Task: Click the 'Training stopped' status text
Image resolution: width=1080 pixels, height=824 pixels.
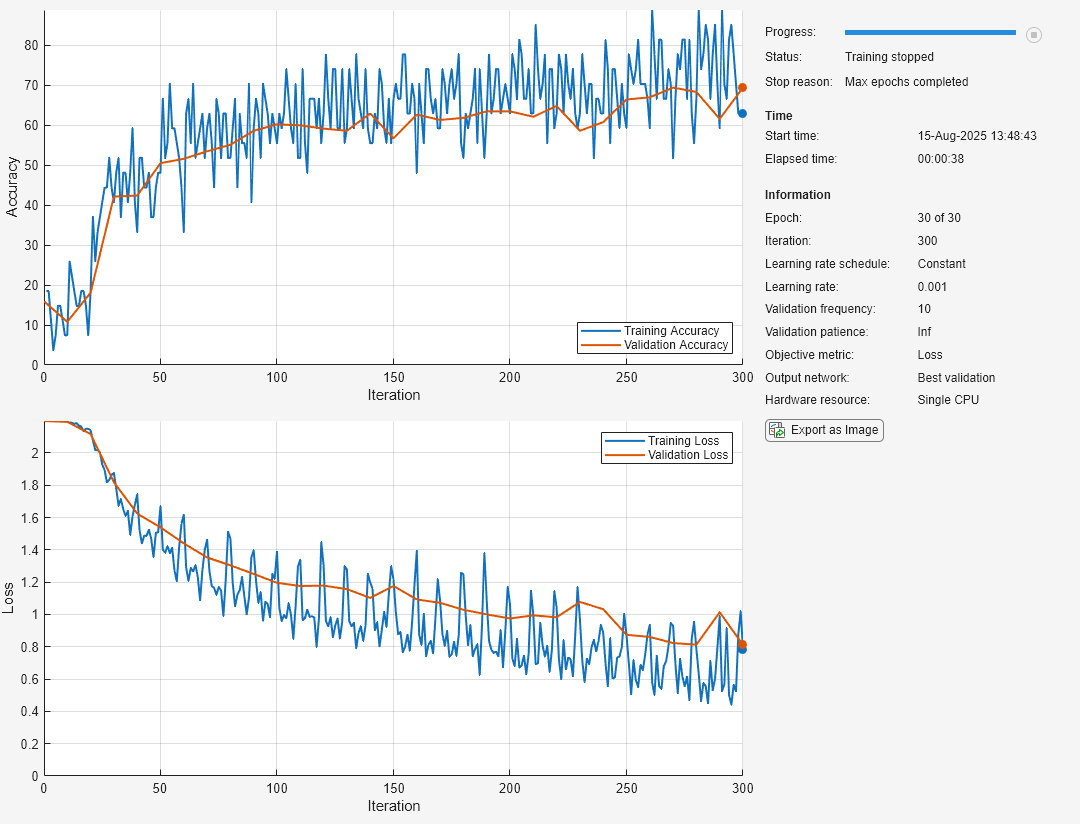Action: (889, 56)
